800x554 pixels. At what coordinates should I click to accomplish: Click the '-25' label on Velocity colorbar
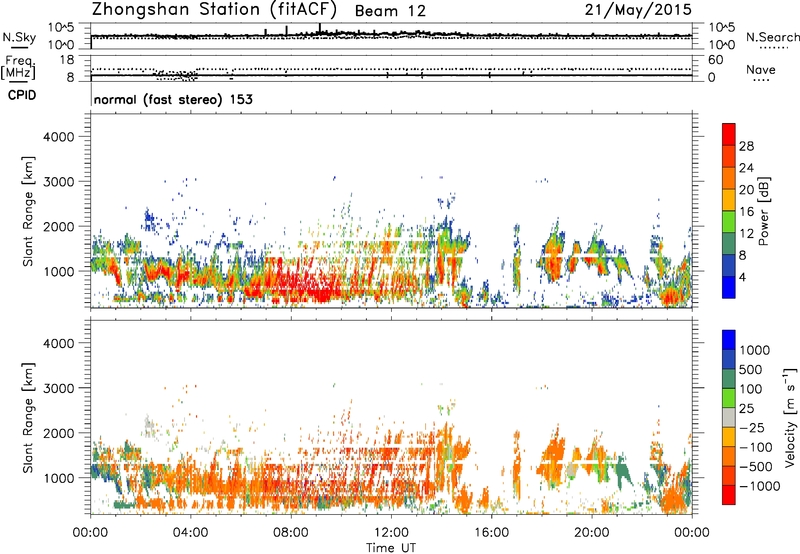click(751, 427)
